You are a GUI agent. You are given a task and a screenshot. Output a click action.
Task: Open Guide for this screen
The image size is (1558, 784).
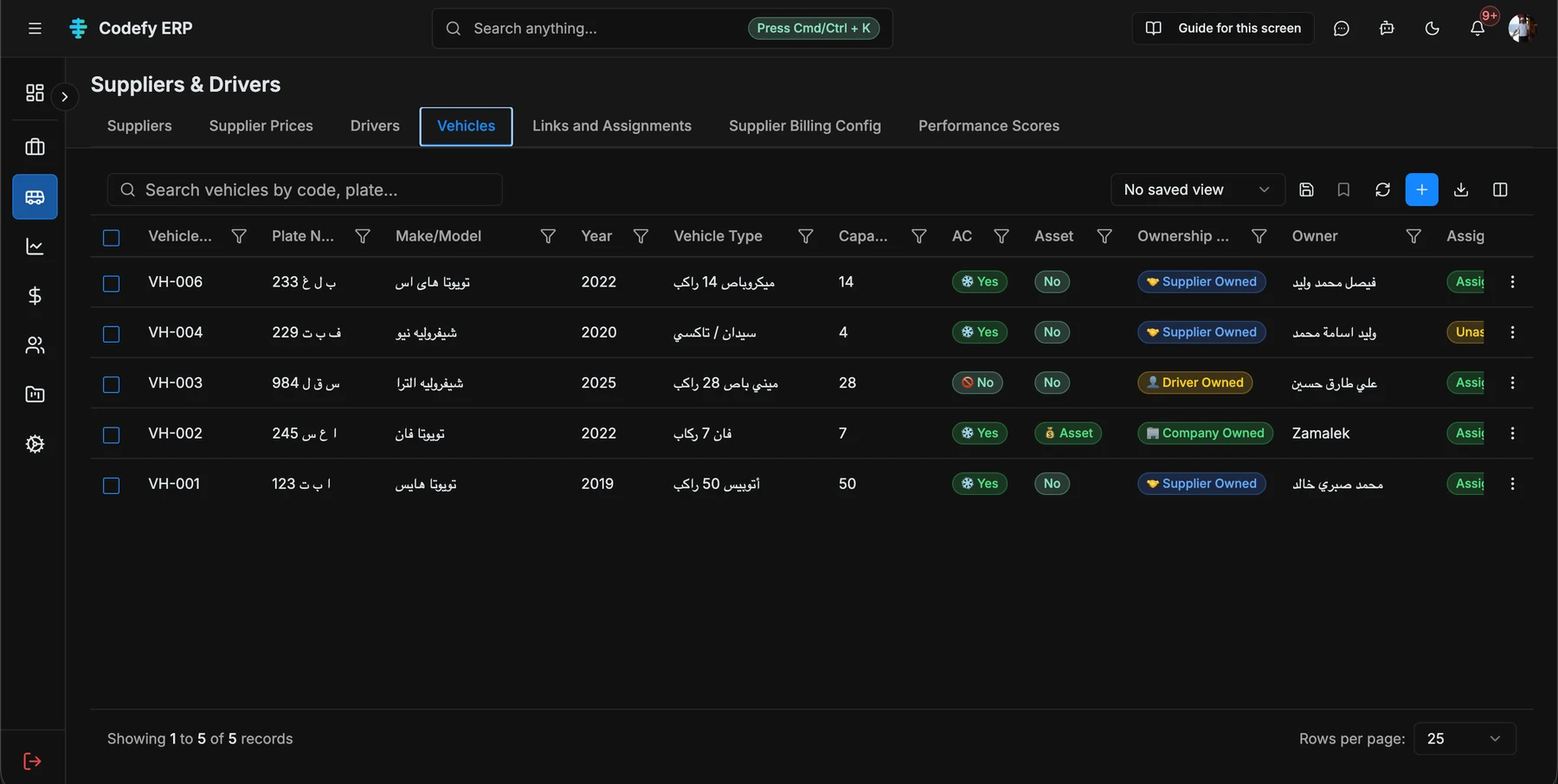point(1223,29)
